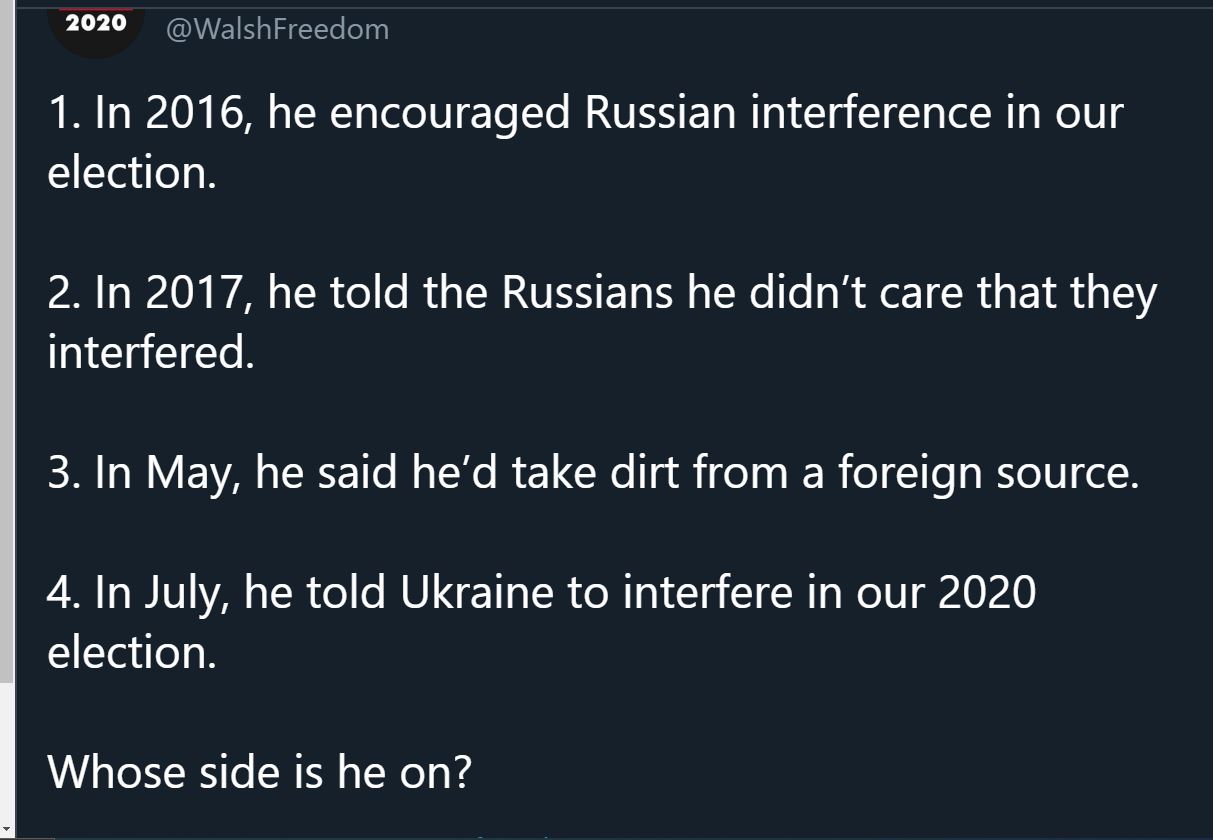
Task: Click the word "interfered." in the tweet
Action: [151, 352]
